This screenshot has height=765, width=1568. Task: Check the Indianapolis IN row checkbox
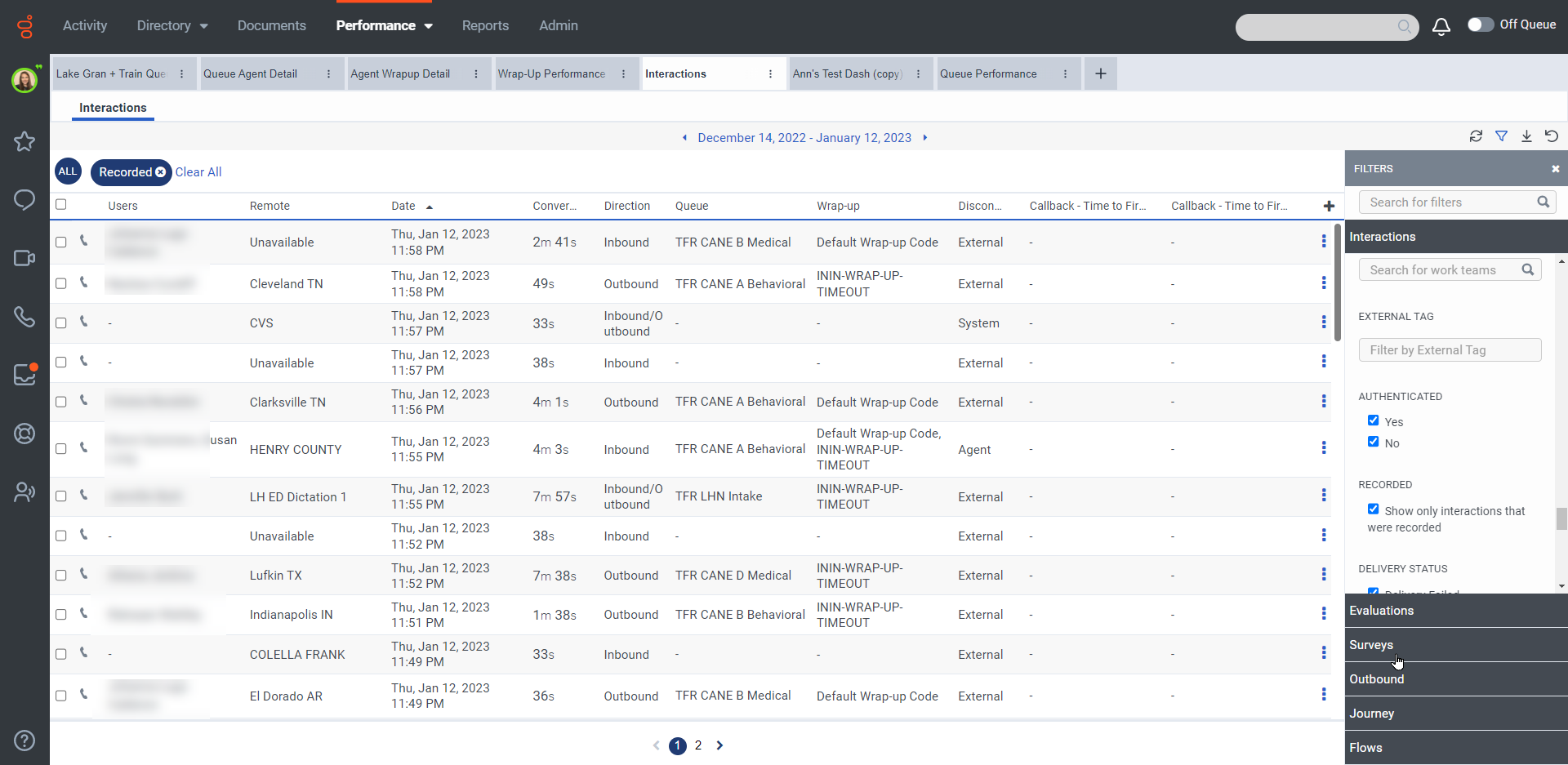[x=61, y=614]
